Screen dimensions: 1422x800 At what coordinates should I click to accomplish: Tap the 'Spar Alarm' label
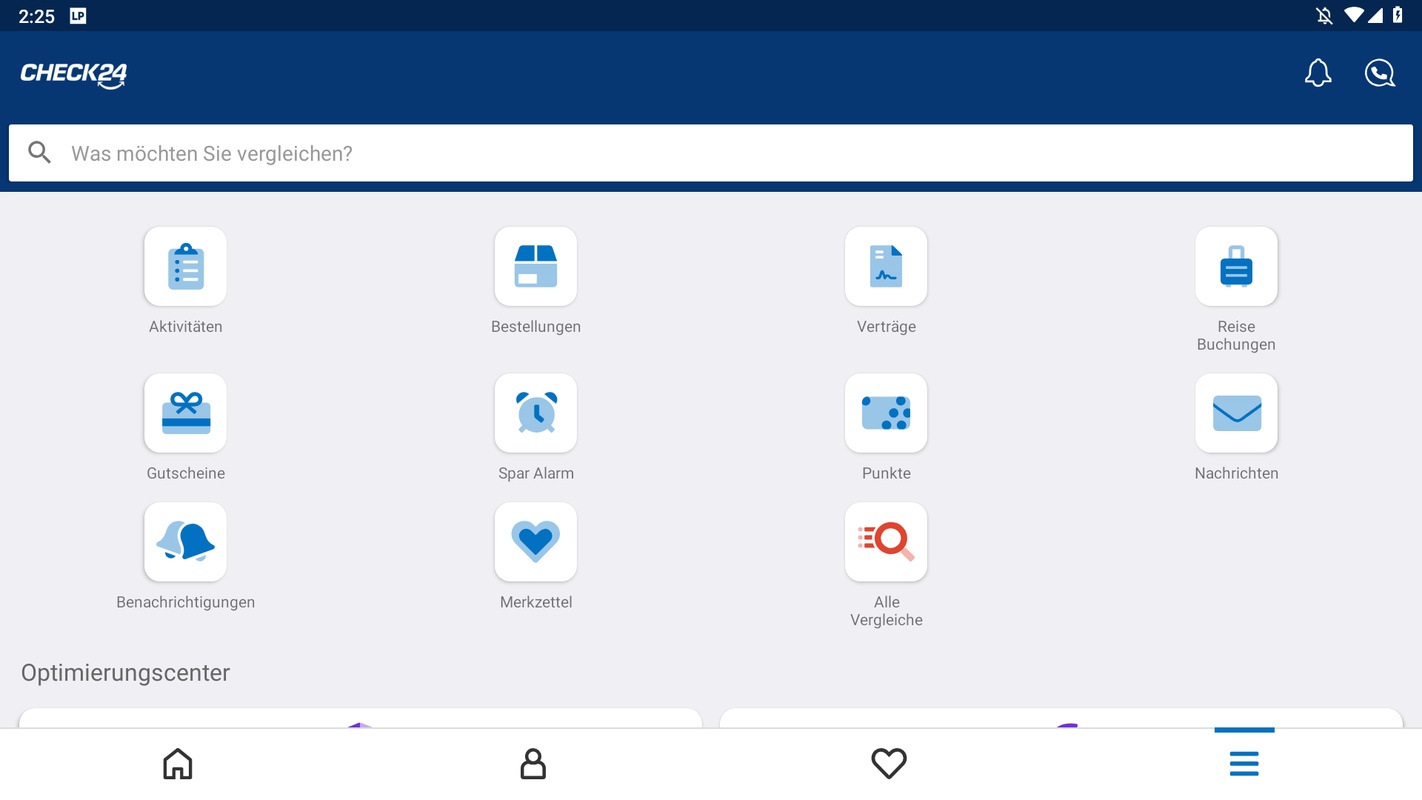tap(536, 474)
